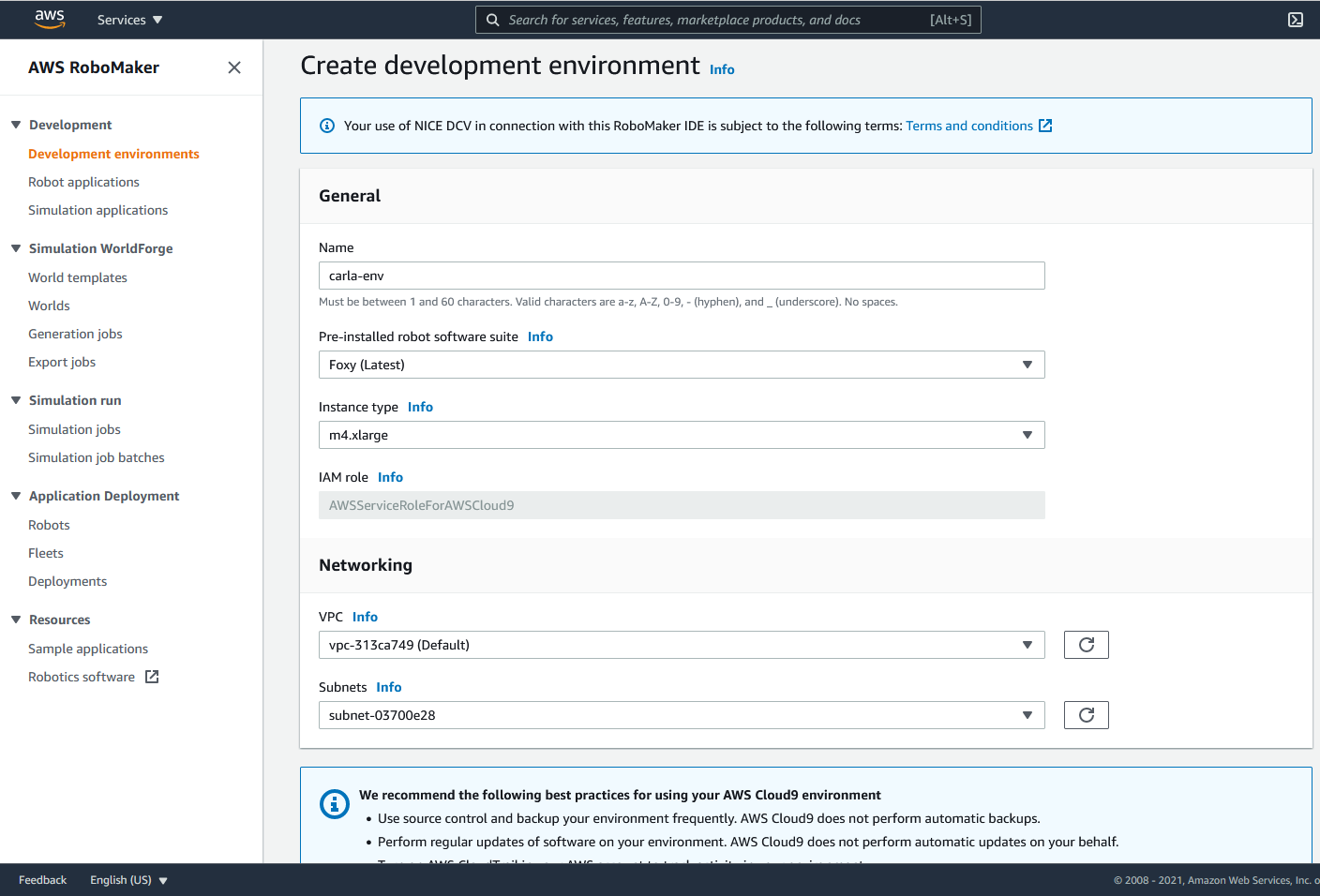Open the Fleets page
The image size is (1320, 896).
(46, 553)
